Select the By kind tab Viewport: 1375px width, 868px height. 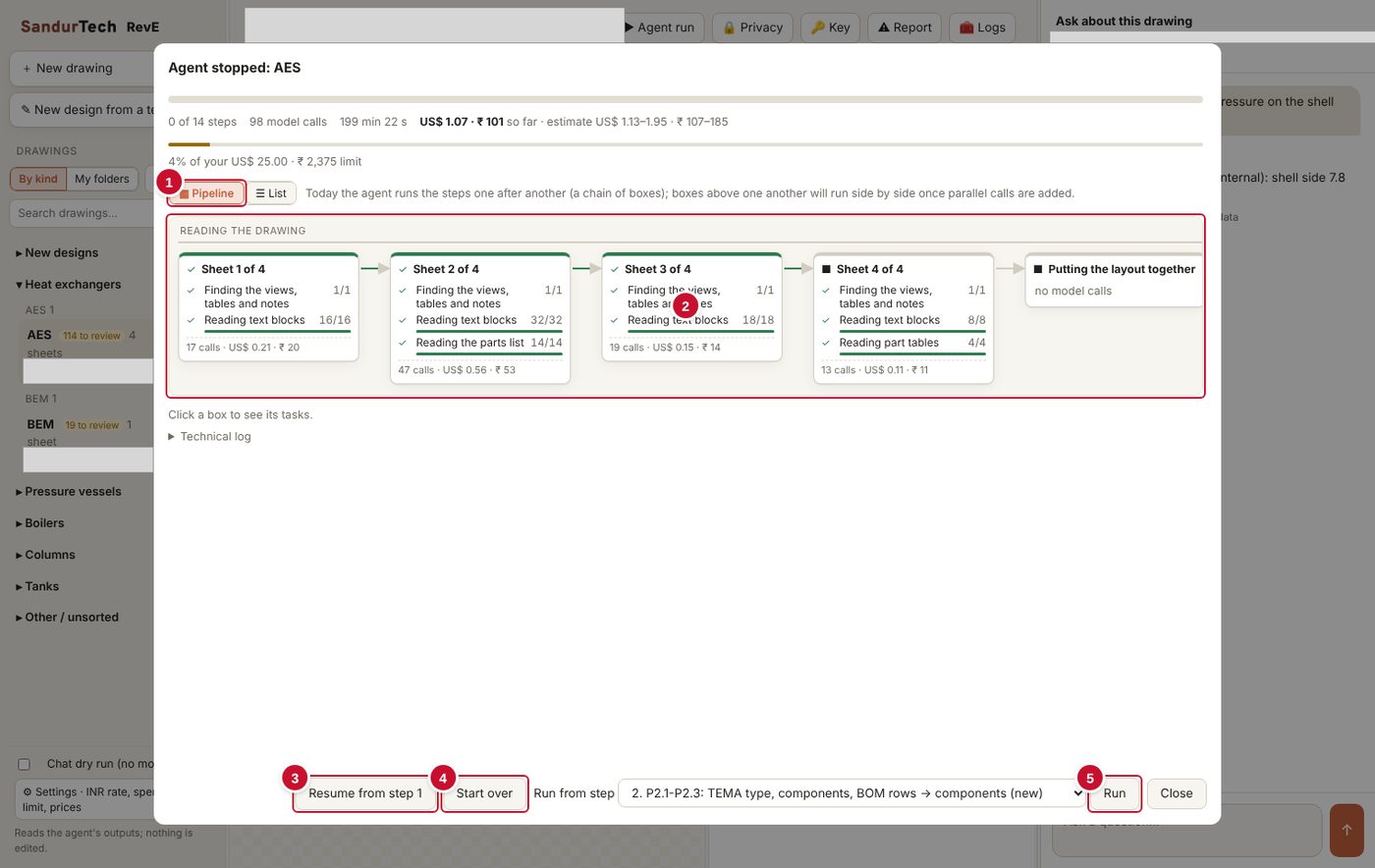38,179
